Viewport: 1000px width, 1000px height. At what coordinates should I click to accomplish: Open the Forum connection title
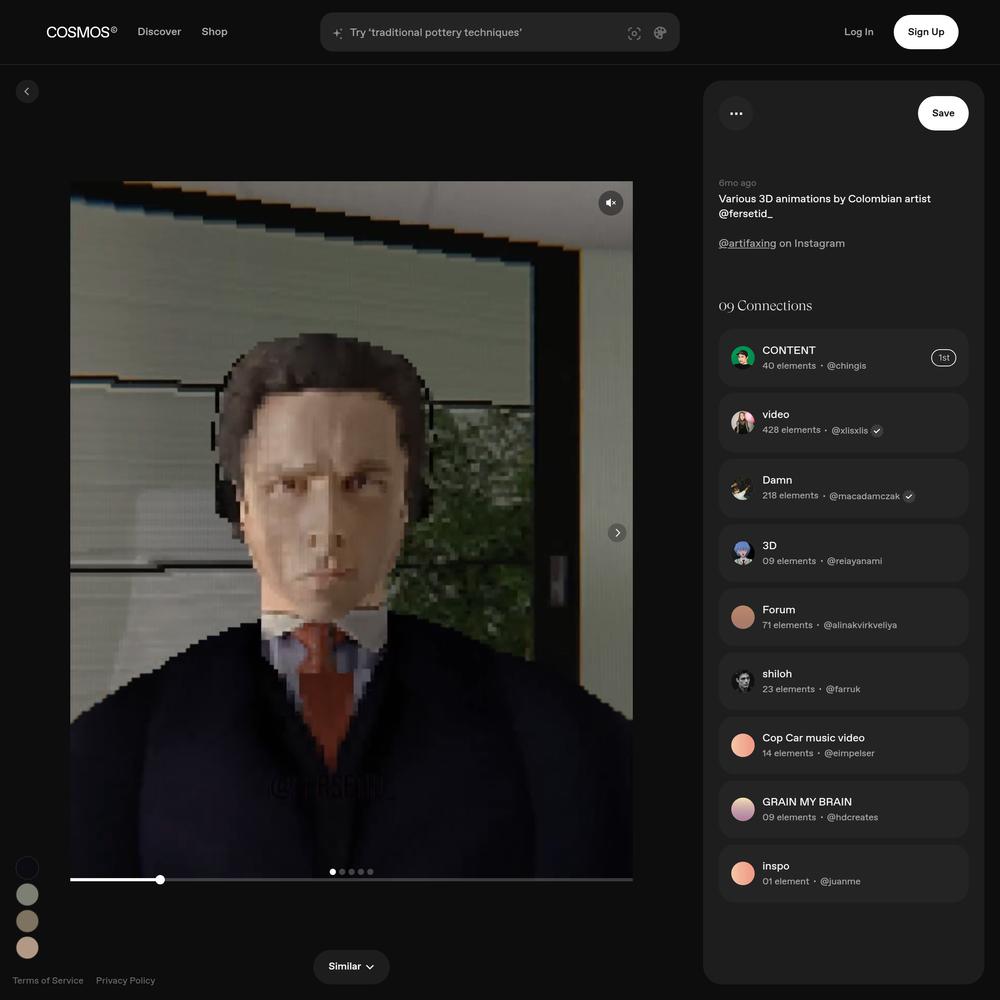(x=779, y=610)
